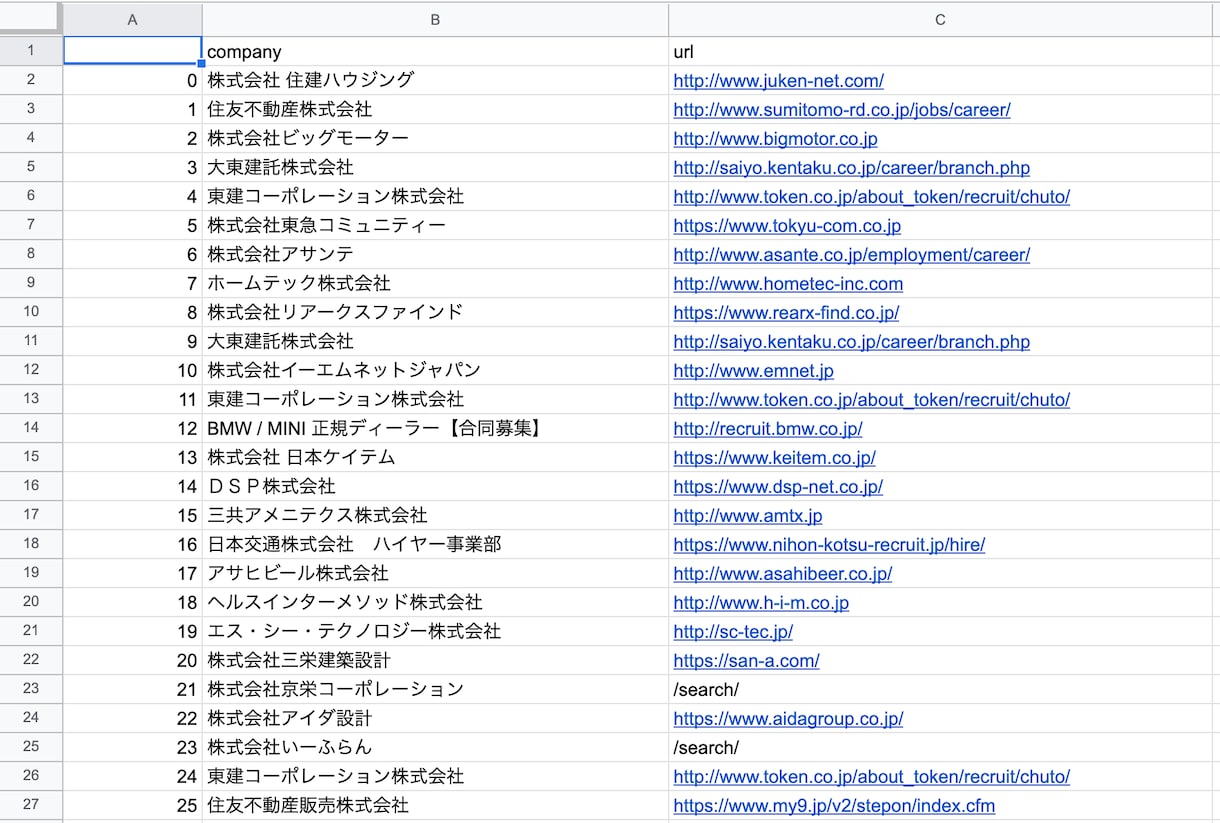Open the asante.co.jp employment link
The width and height of the screenshot is (1220, 823).
[x=851, y=255]
